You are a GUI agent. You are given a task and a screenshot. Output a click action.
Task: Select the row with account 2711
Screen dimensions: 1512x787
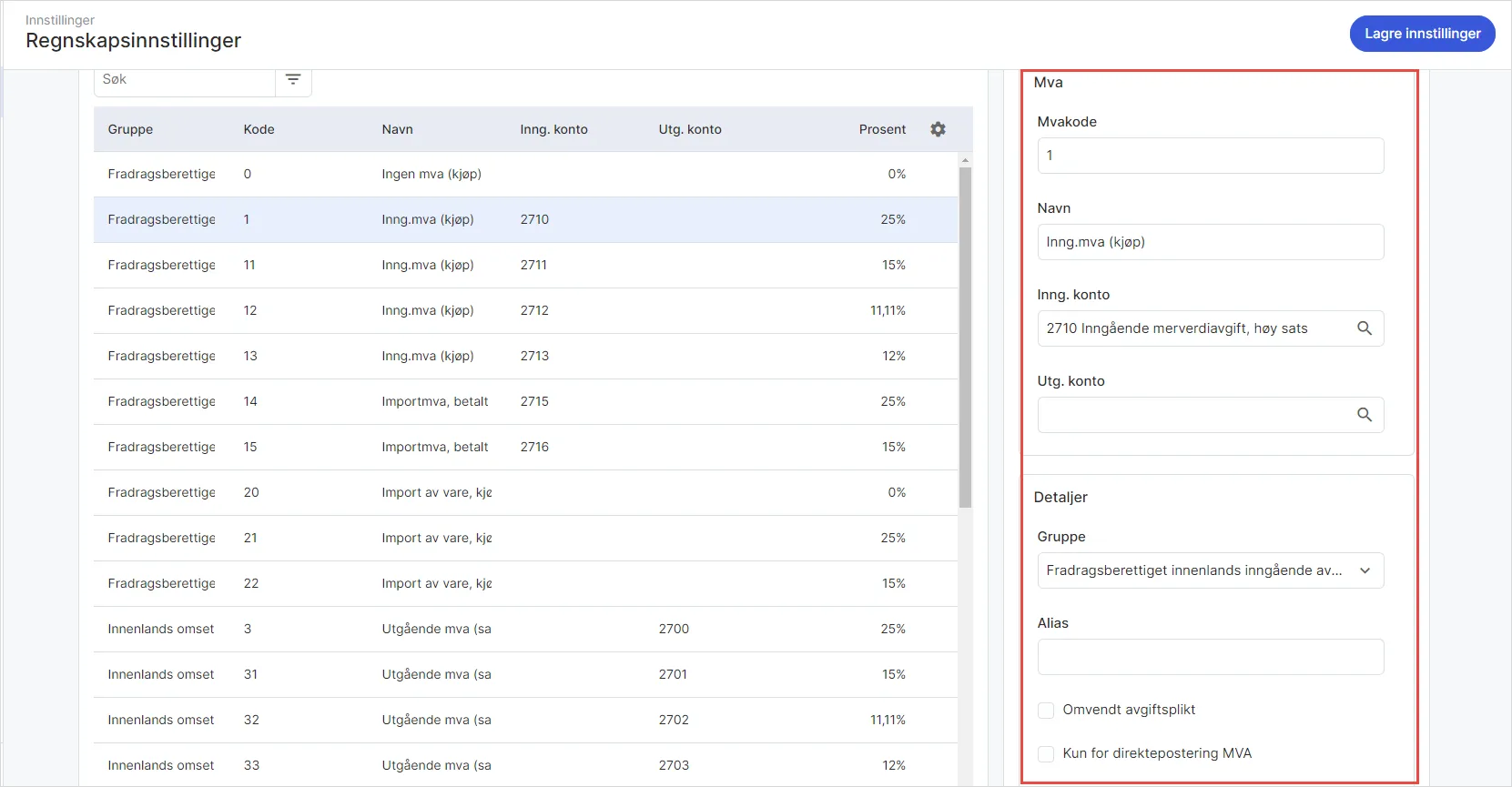pyautogui.click(x=525, y=266)
